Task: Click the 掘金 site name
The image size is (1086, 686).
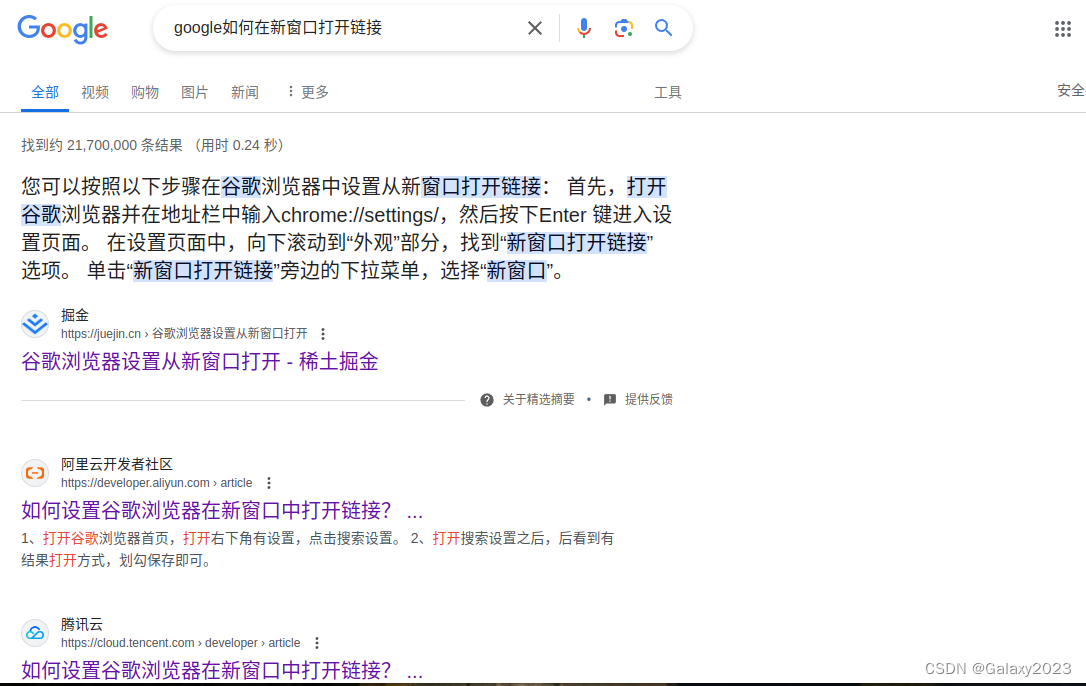Action: (x=75, y=315)
